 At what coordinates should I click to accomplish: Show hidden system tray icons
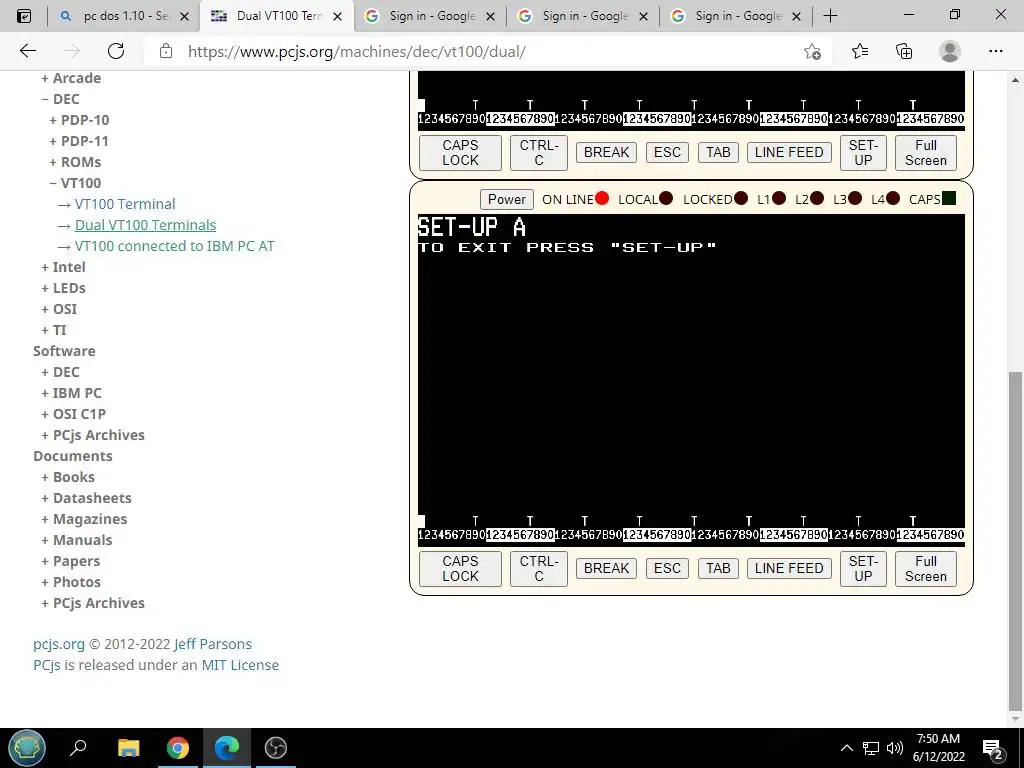[x=846, y=748]
